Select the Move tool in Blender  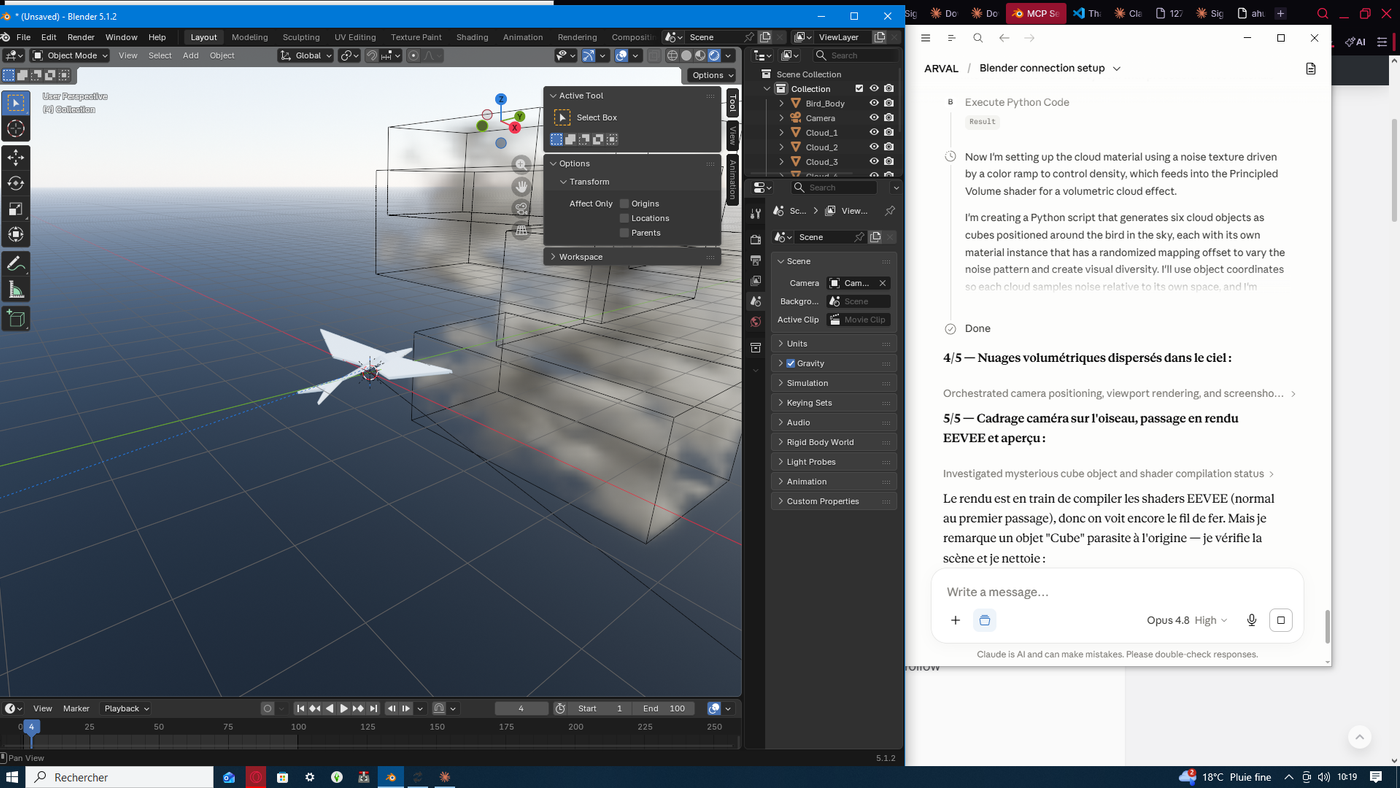(16, 158)
